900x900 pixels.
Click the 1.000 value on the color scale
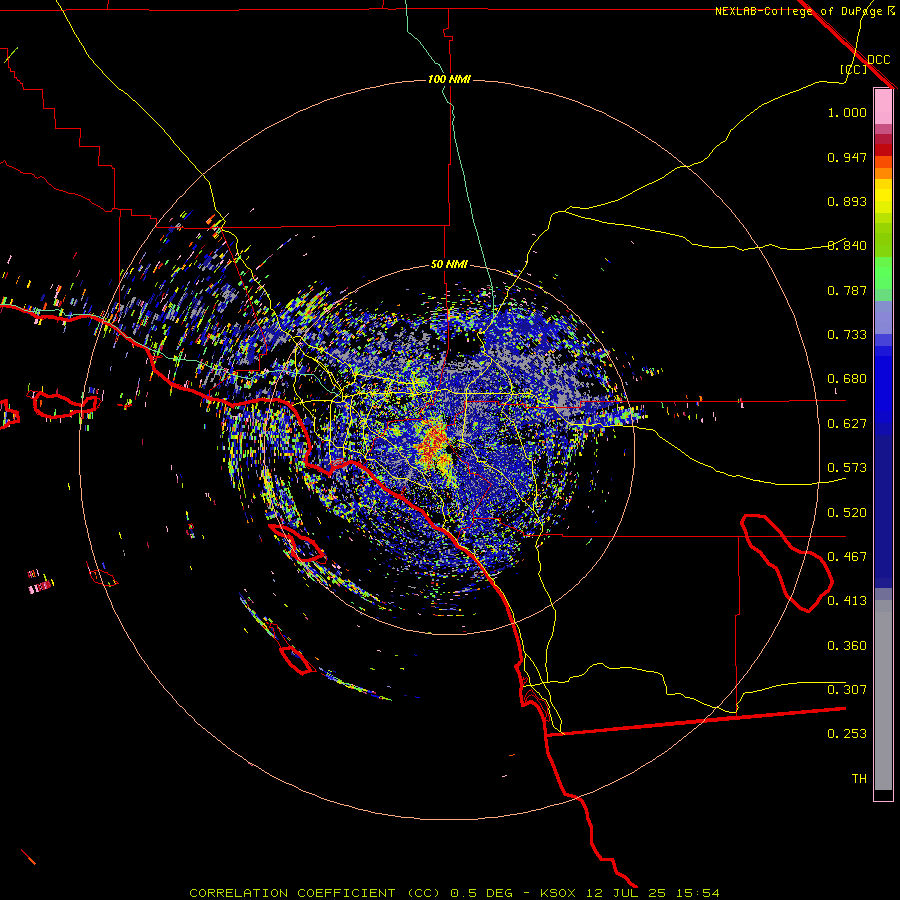tap(847, 112)
